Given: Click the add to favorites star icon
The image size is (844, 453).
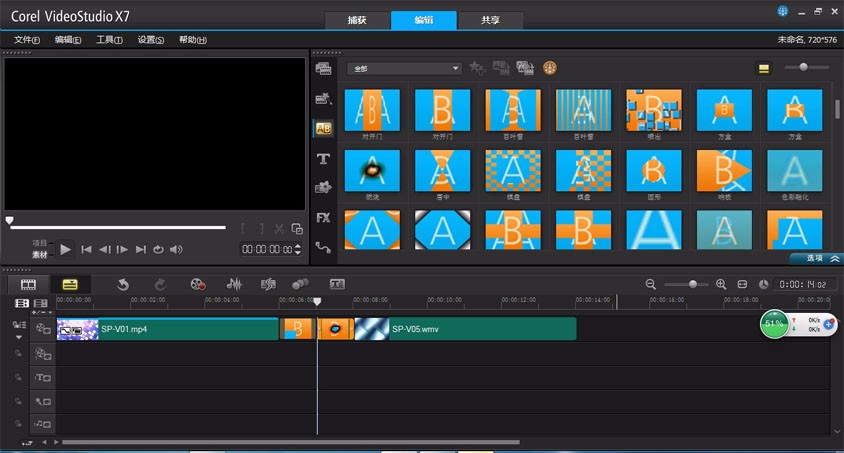Looking at the screenshot, I should pyautogui.click(x=477, y=68).
